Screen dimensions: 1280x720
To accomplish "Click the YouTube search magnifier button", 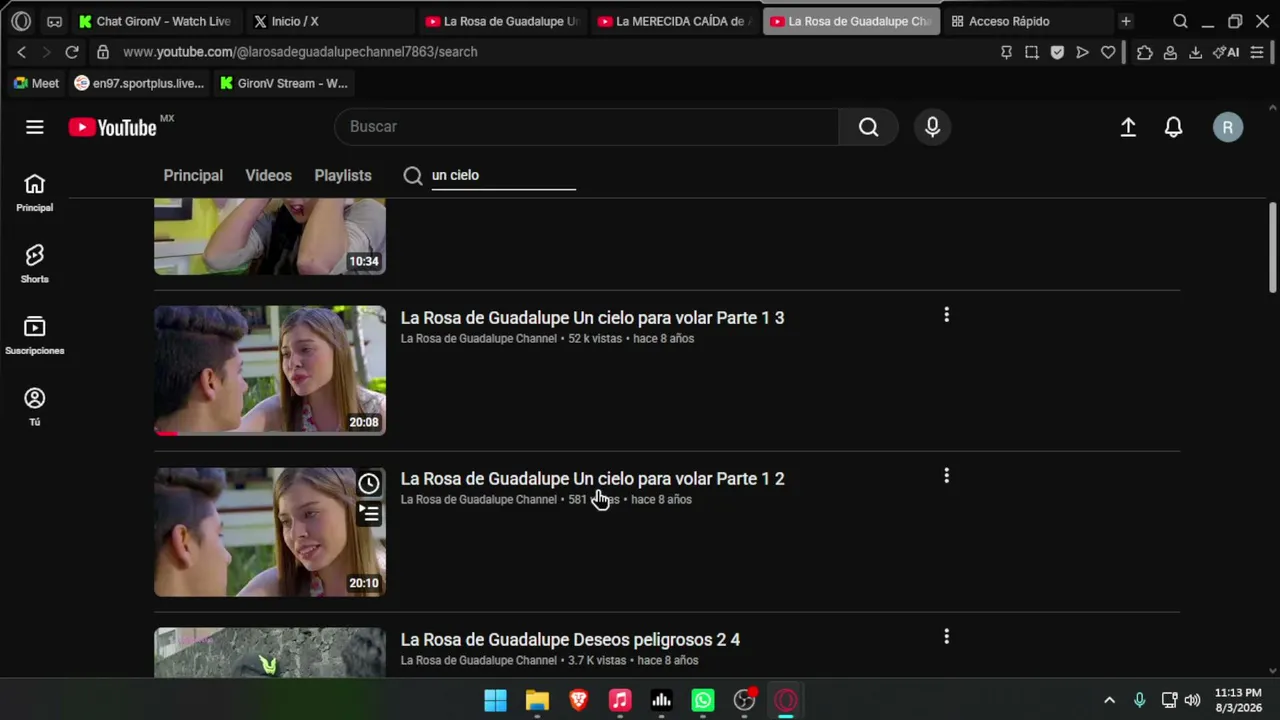I will click(x=868, y=127).
